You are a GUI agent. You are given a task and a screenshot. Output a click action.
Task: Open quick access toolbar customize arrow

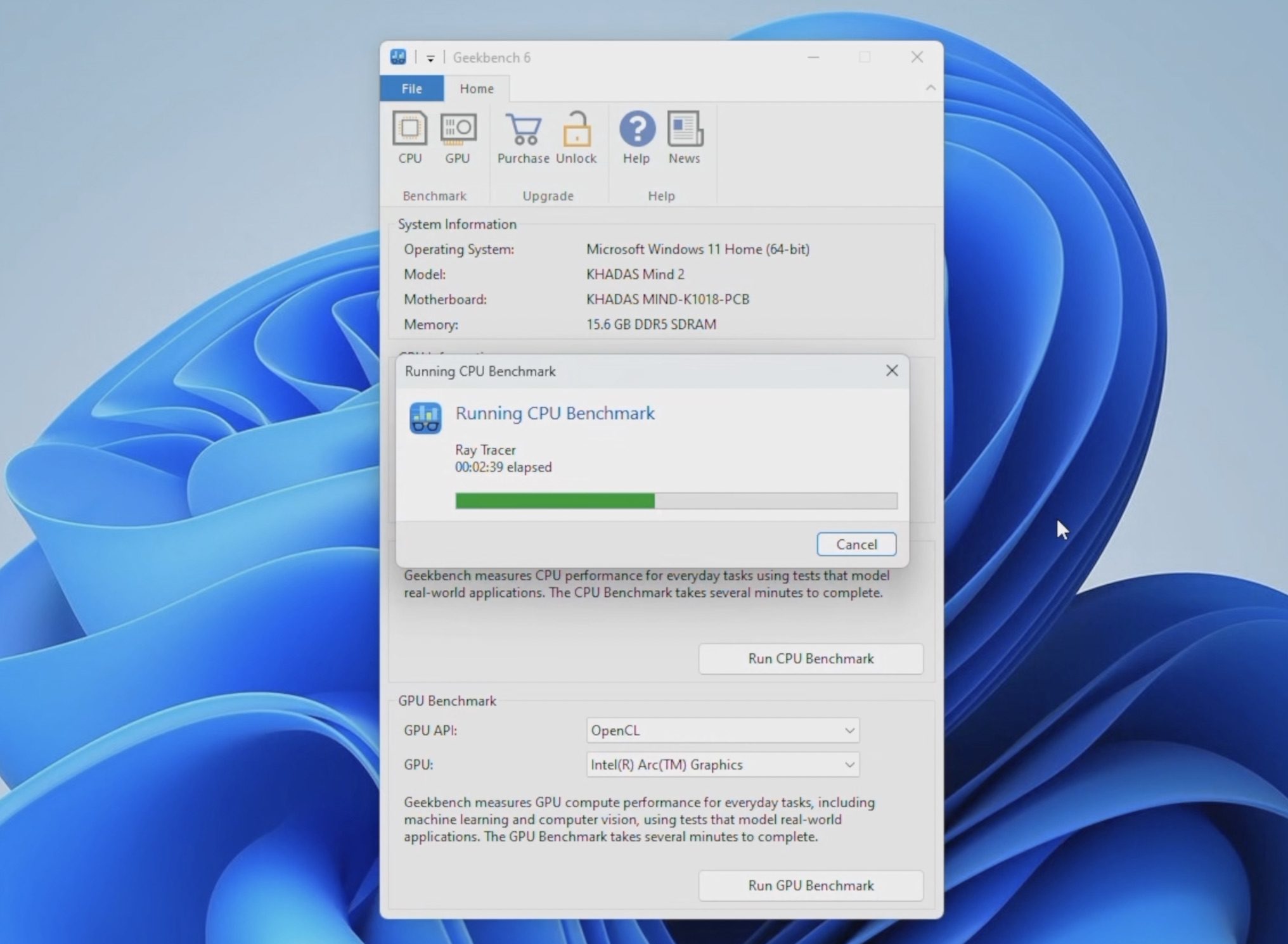430,58
